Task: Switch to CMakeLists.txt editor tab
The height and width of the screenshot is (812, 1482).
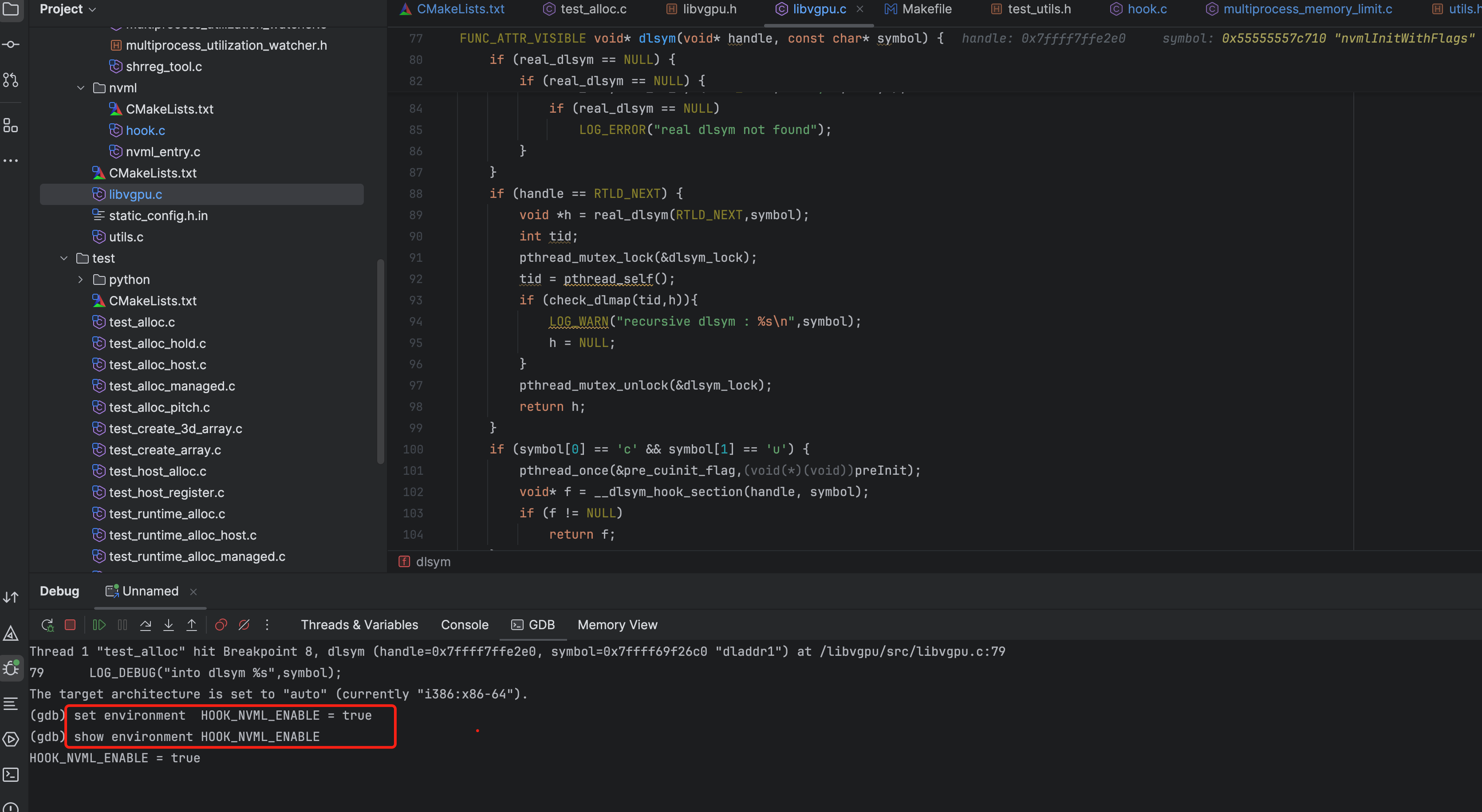Action: [452, 9]
